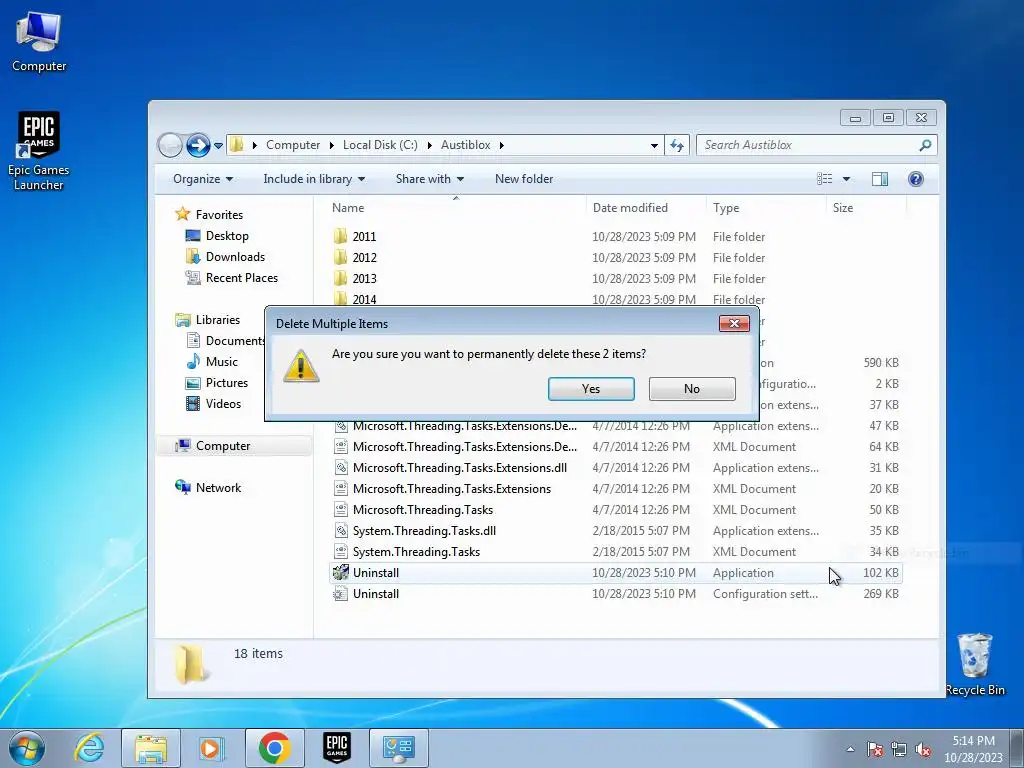1024x768 pixels.
Task: Cancel deletion with the No button
Action: [692, 389]
